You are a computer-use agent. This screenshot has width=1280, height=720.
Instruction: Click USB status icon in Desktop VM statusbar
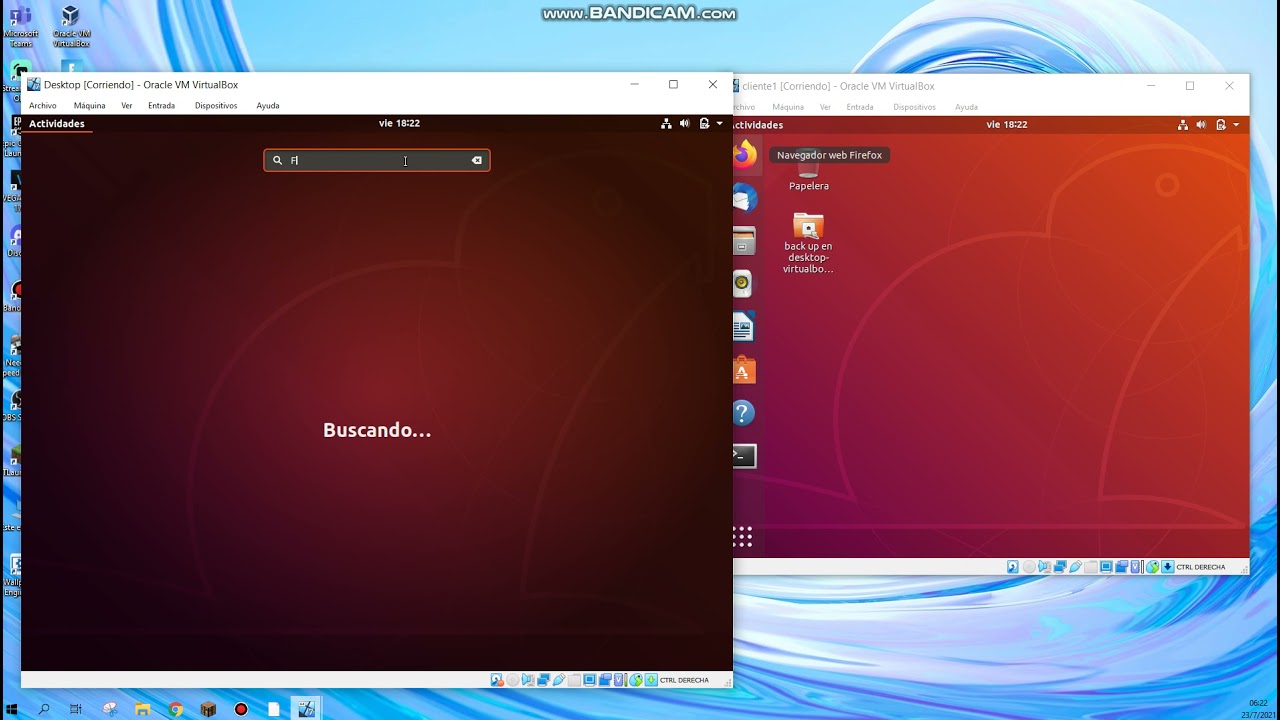pos(558,680)
